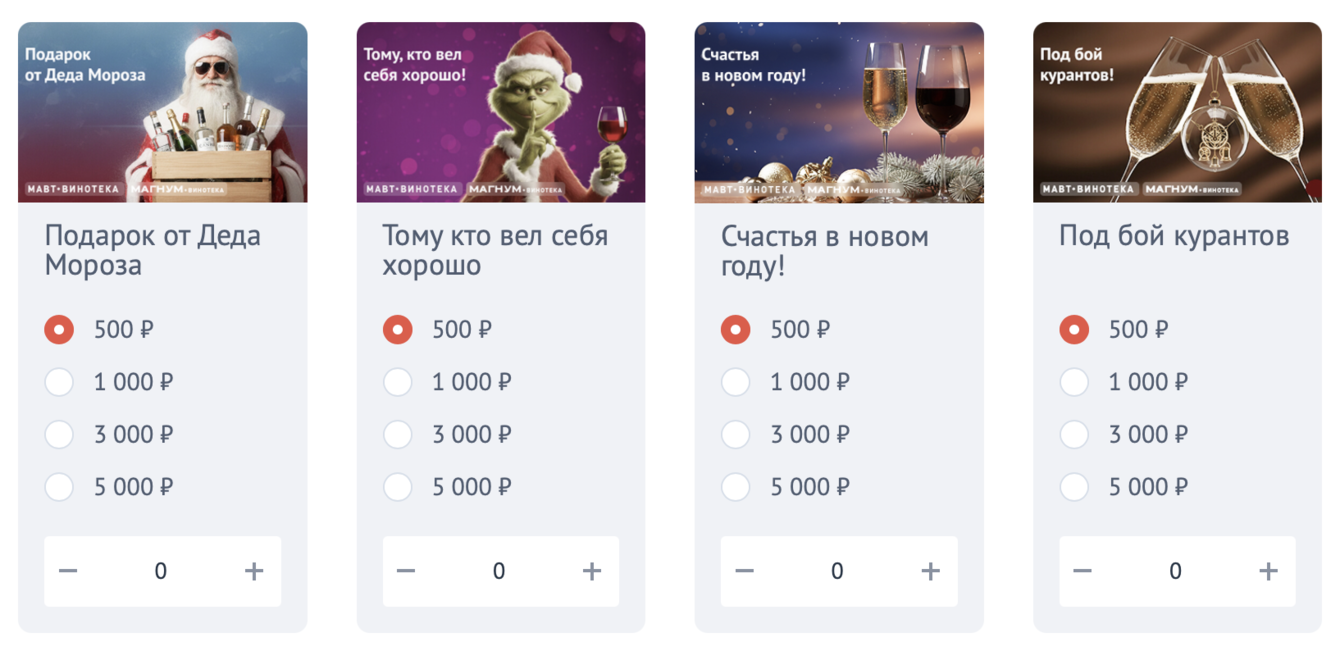Click minus for Под бой курантов card
The height and width of the screenshot is (651, 1340).
pyautogui.click(x=1082, y=571)
